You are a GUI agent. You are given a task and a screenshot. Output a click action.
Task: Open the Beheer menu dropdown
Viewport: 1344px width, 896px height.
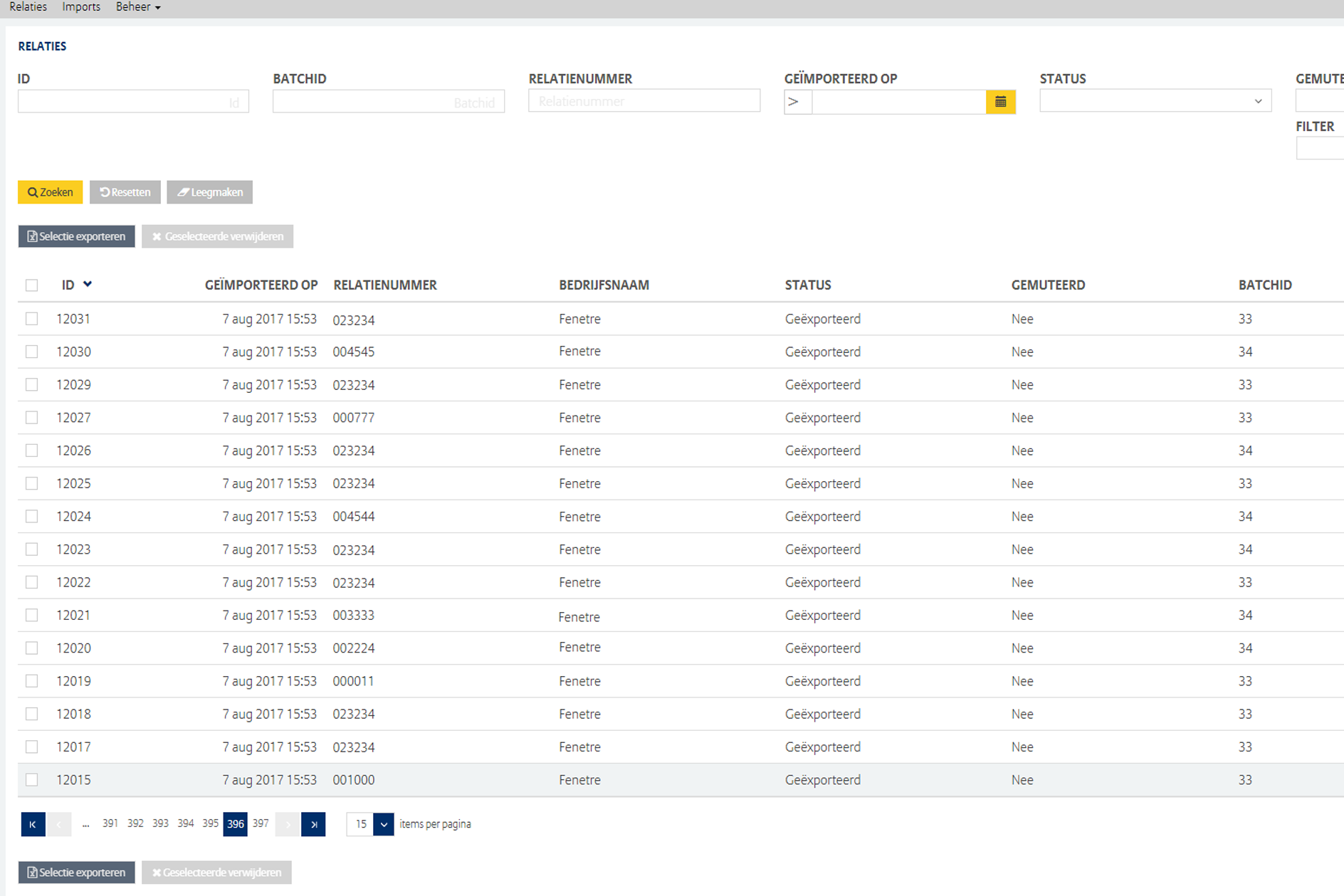coord(138,7)
